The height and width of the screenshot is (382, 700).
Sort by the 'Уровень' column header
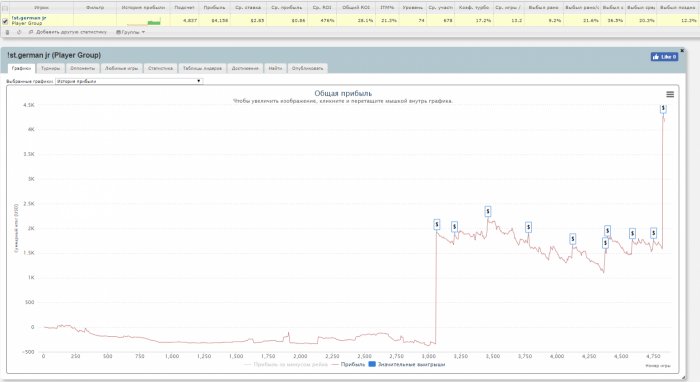pyautogui.click(x=412, y=8)
